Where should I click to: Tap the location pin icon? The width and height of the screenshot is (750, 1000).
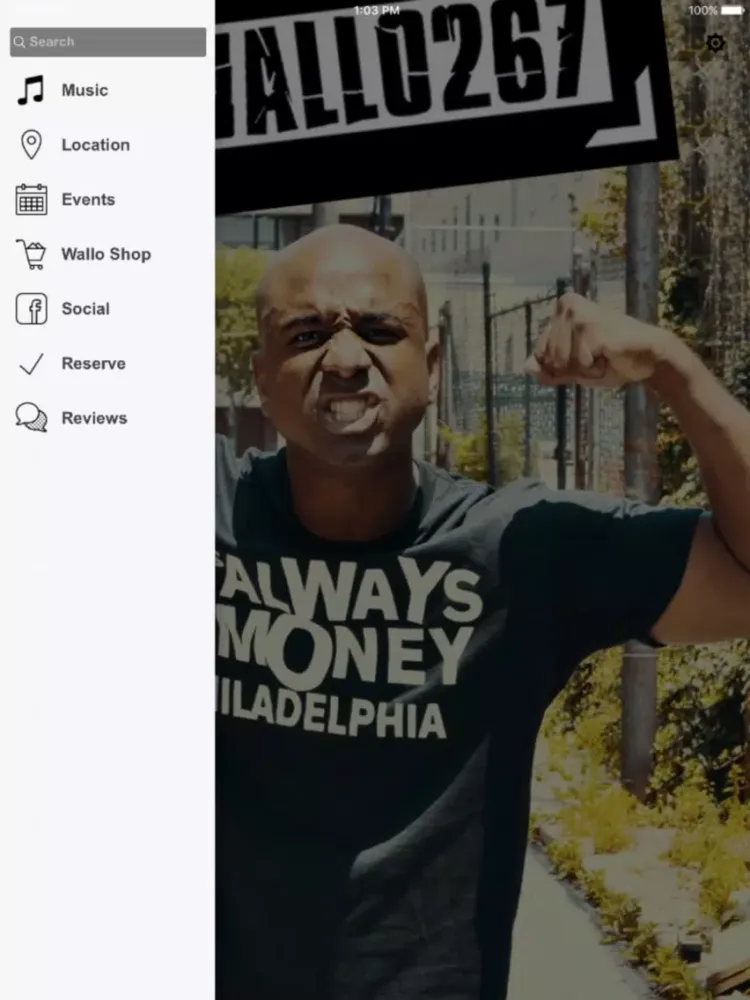pos(31,145)
